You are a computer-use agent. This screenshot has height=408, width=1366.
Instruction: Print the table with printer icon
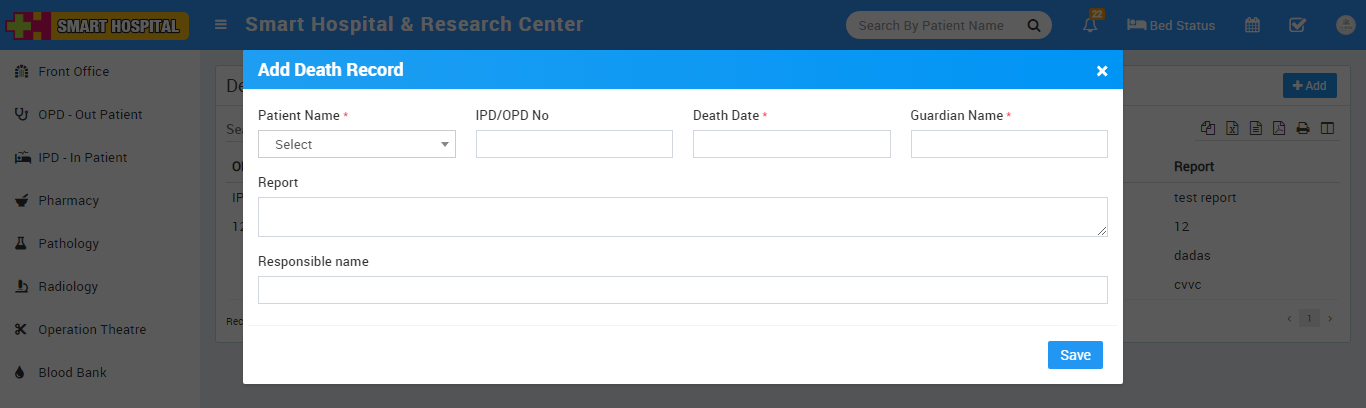1303,128
